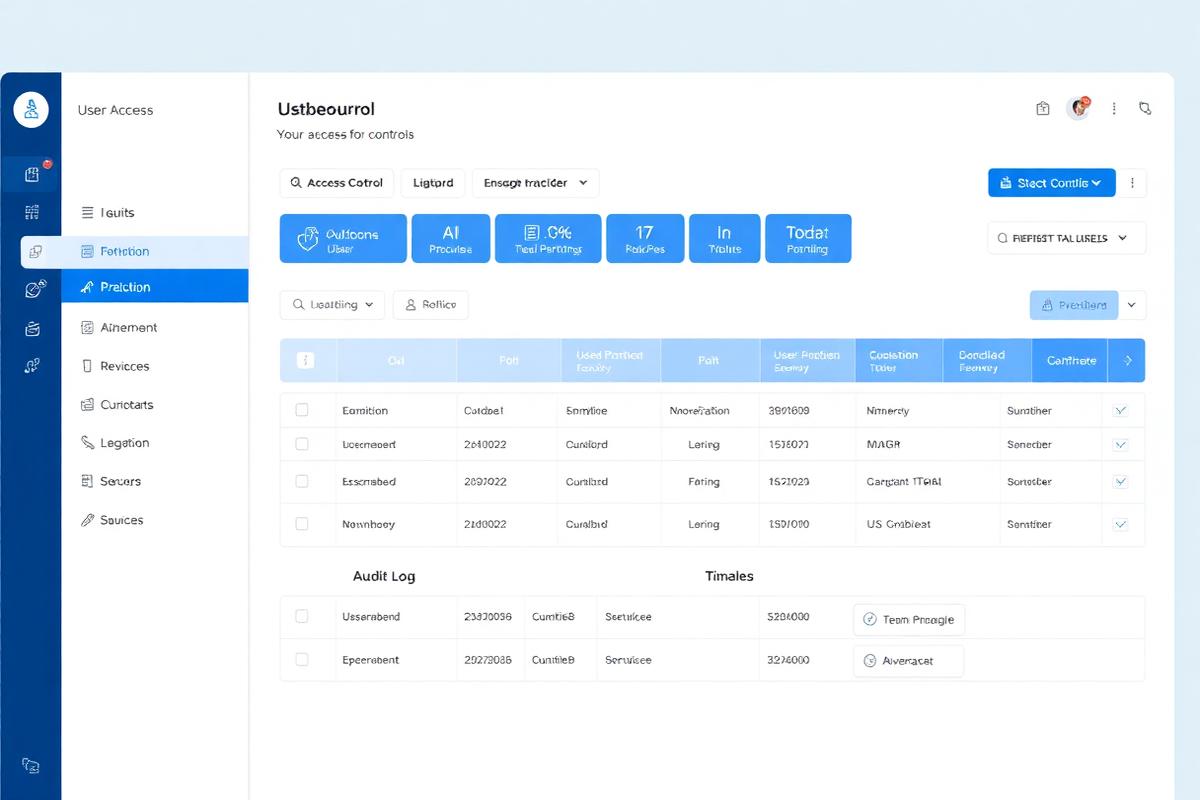Click the Team Prnagle button

(909, 619)
